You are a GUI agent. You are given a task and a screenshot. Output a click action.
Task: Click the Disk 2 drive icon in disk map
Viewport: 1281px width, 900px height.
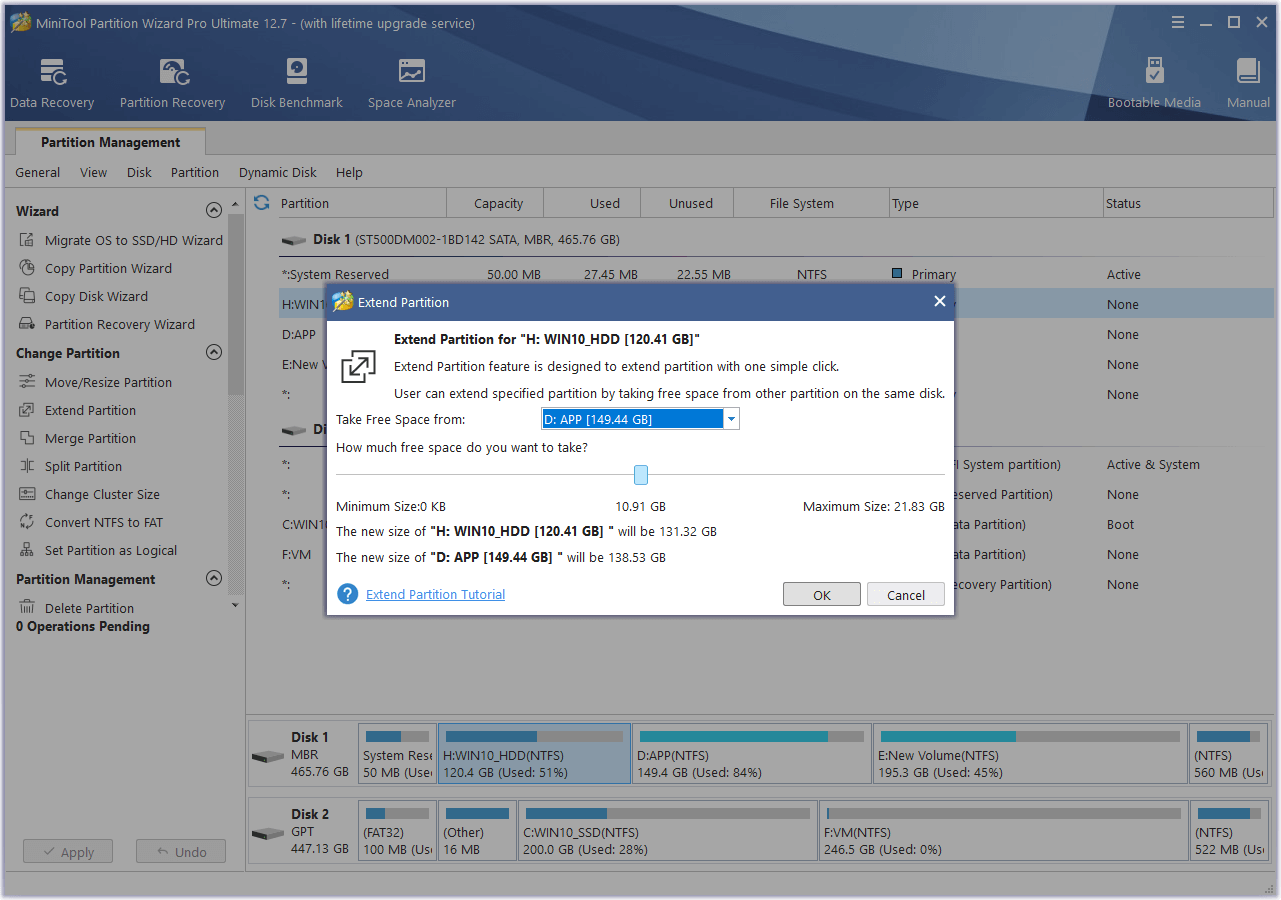click(x=268, y=833)
